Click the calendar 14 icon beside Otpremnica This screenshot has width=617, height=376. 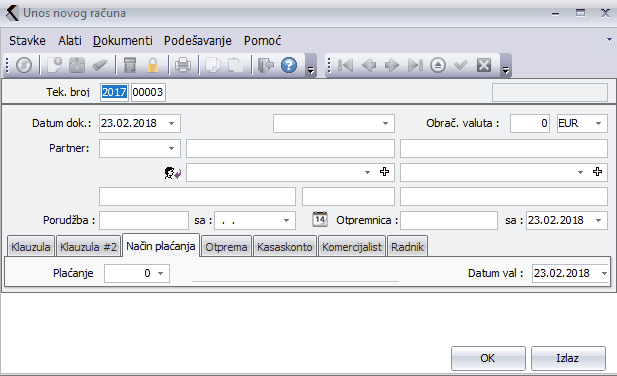click(x=320, y=219)
